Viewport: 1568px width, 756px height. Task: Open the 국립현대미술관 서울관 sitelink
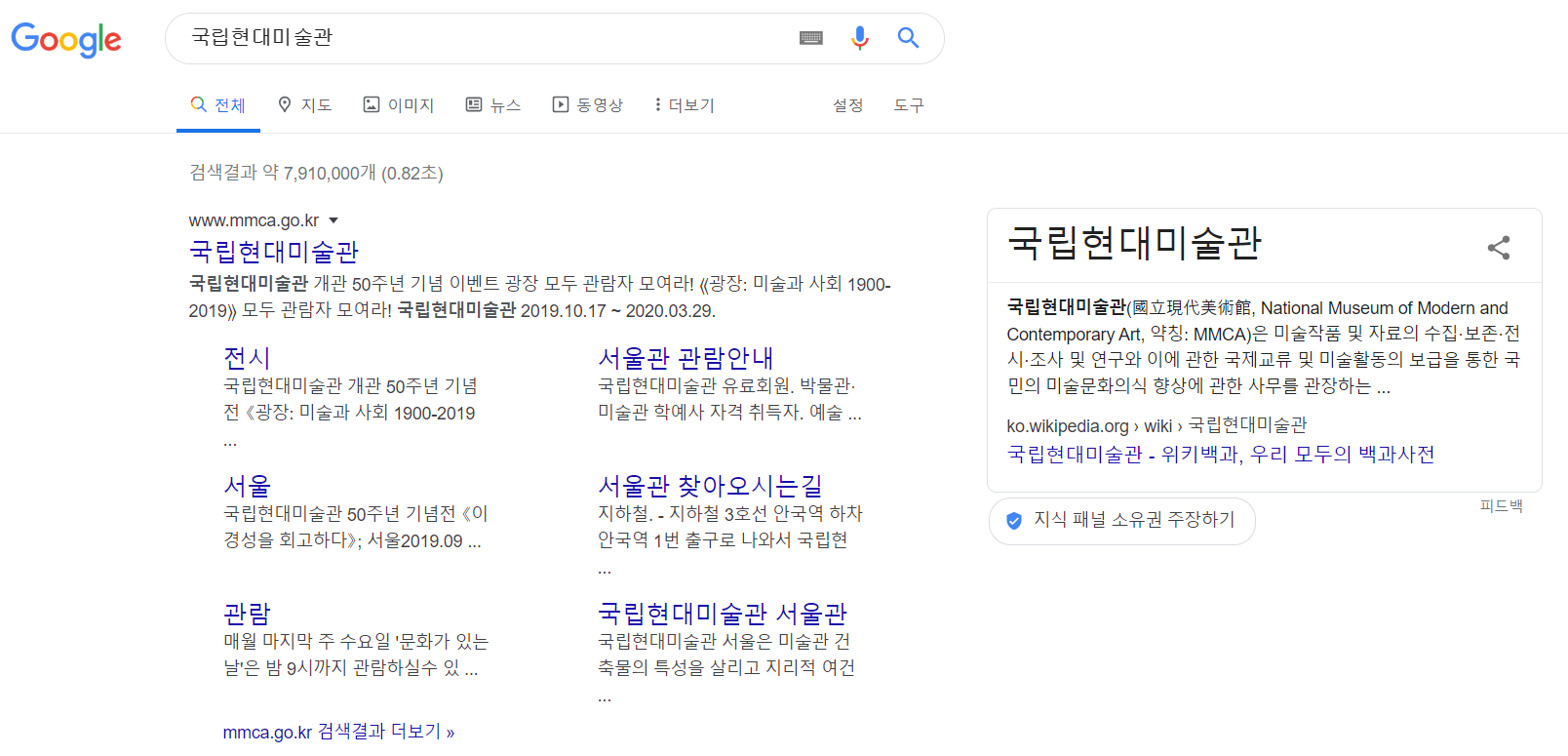point(723,614)
